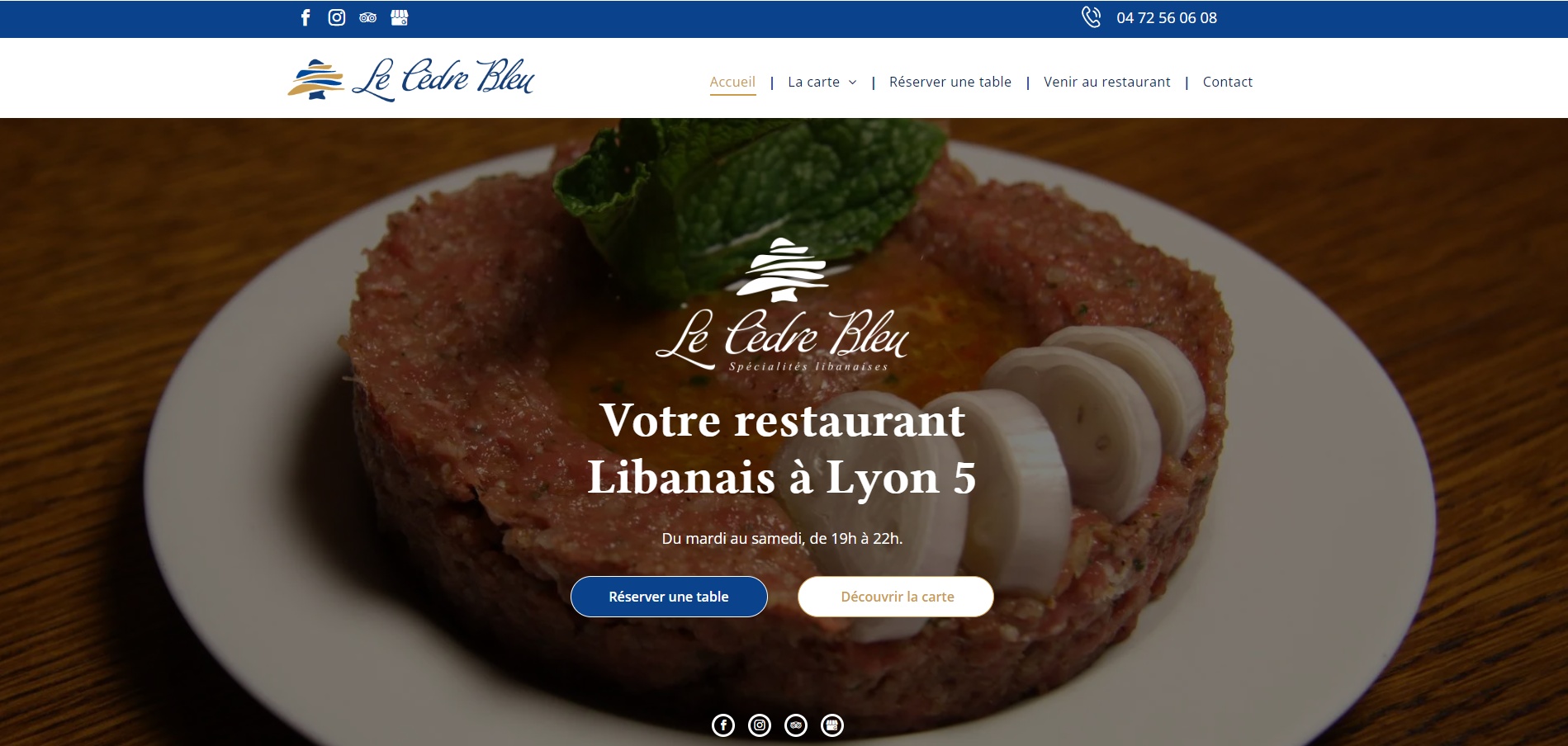The height and width of the screenshot is (746, 1568).
Task: Click the circled Instagram icon at bottom
Action: (760, 725)
